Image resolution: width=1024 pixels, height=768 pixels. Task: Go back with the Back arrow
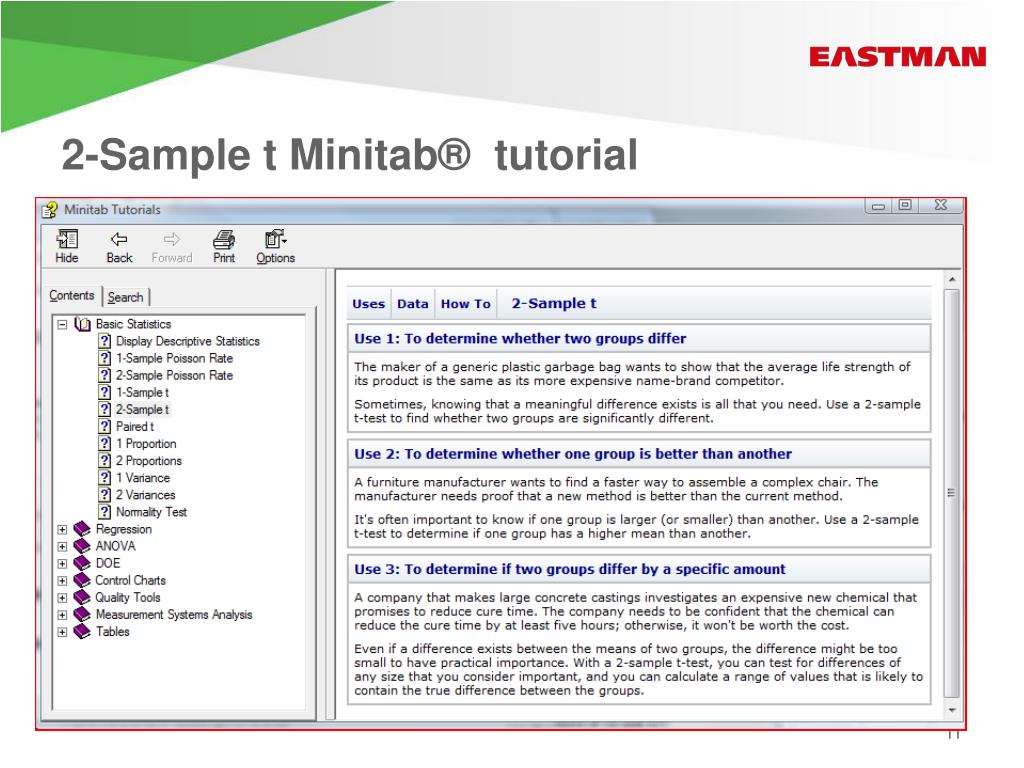coord(119,246)
